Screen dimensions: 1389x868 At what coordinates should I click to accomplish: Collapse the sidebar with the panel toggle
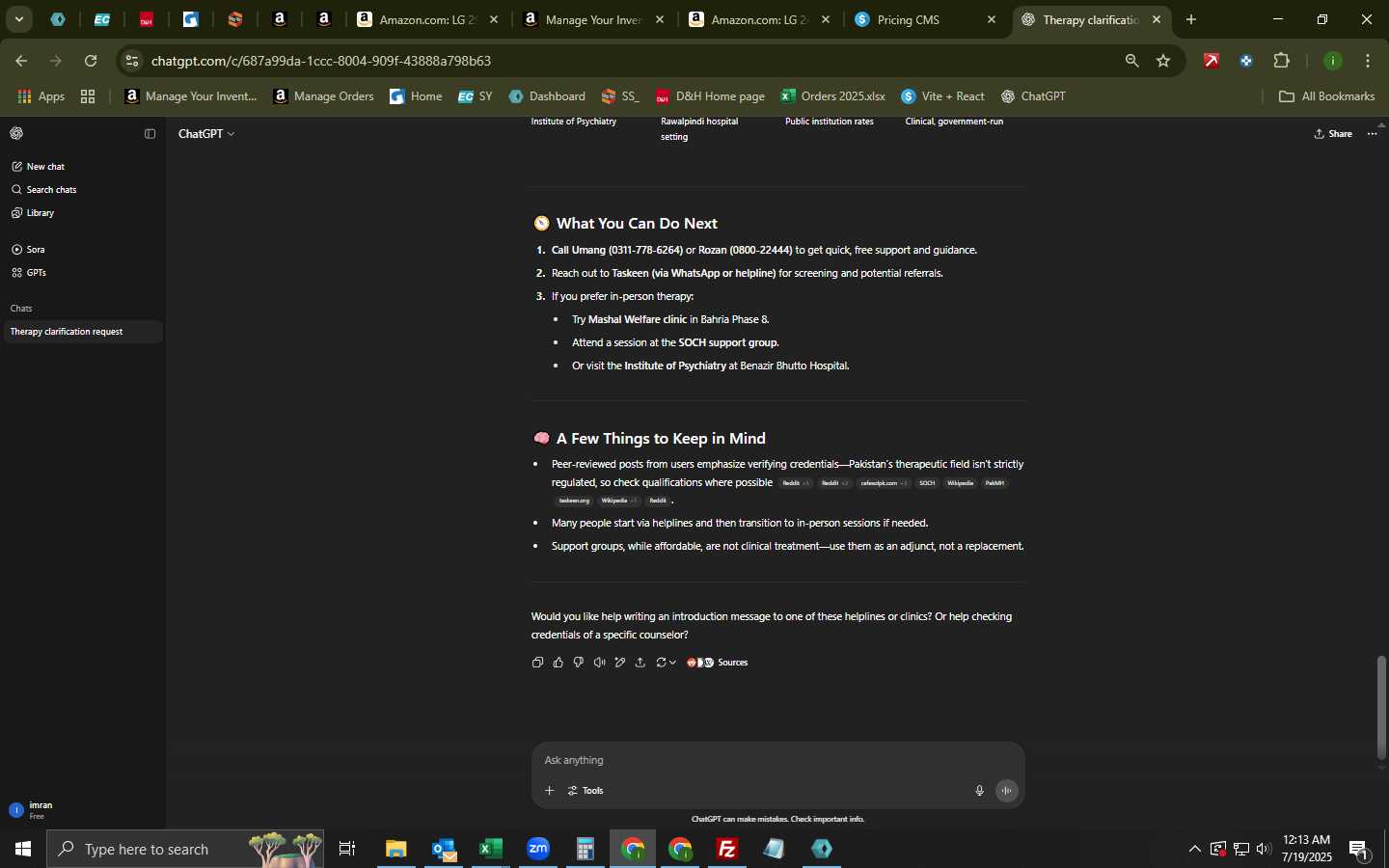coord(150,134)
